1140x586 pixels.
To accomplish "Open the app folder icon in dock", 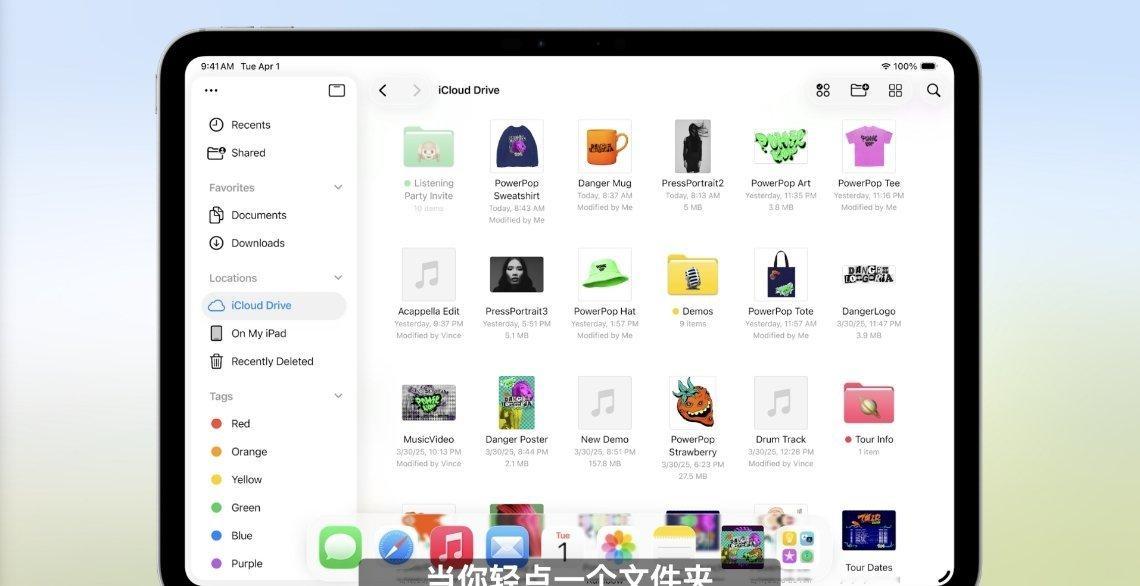I will point(797,547).
